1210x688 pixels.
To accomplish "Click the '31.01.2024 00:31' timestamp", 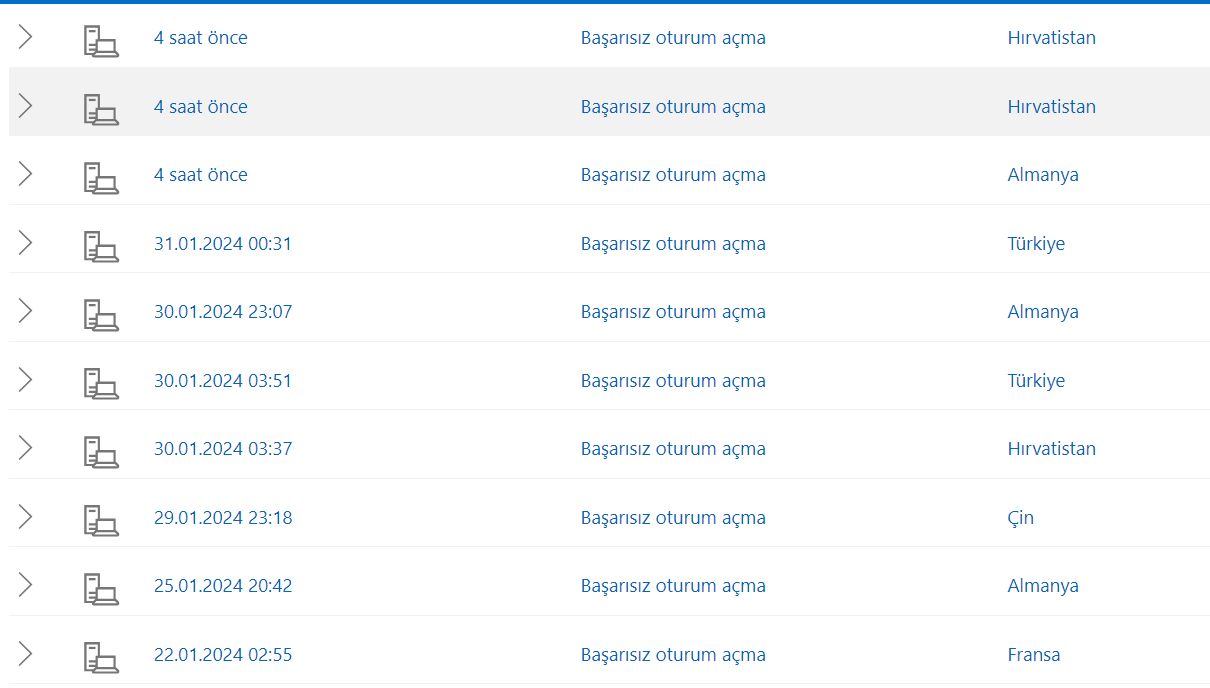I will pos(223,243).
